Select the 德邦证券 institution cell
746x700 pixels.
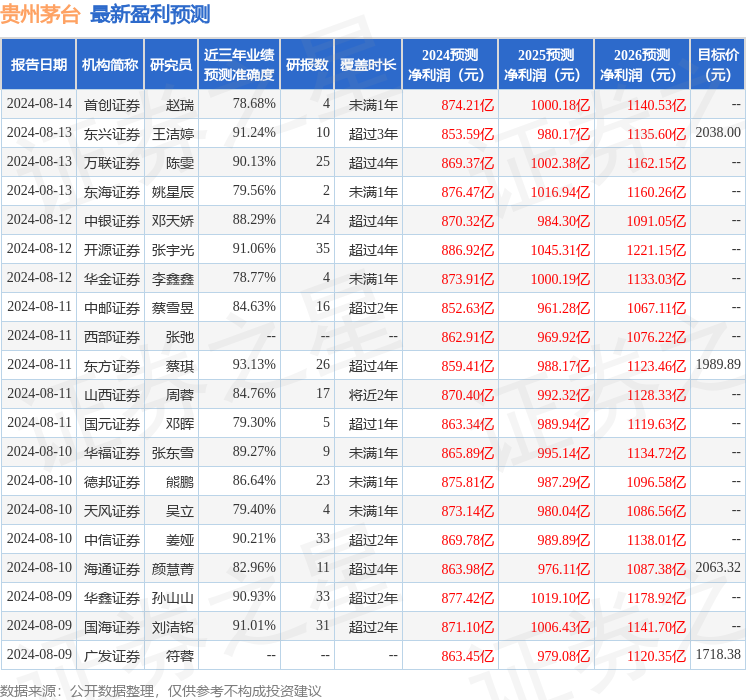pos(112,483)
